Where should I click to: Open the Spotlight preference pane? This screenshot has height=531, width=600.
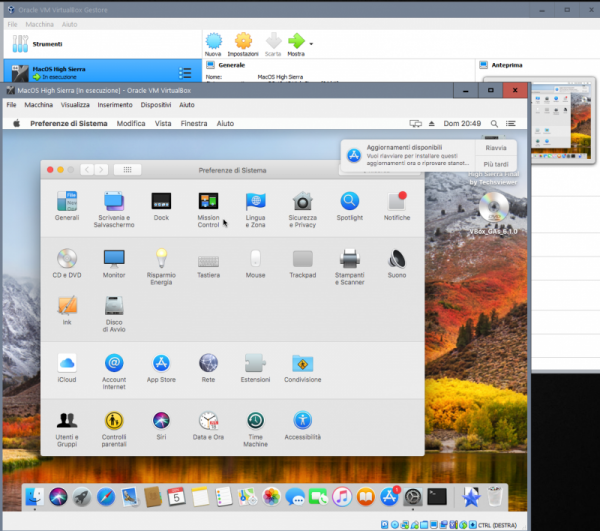349,202
